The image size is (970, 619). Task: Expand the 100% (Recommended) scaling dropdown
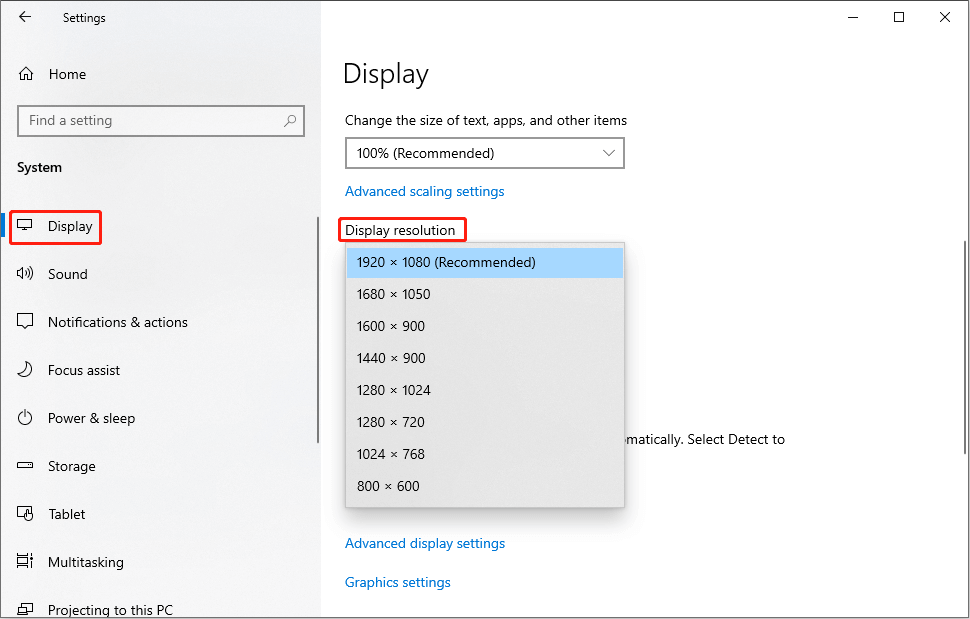pyautogui.click(x=484, y=153)
